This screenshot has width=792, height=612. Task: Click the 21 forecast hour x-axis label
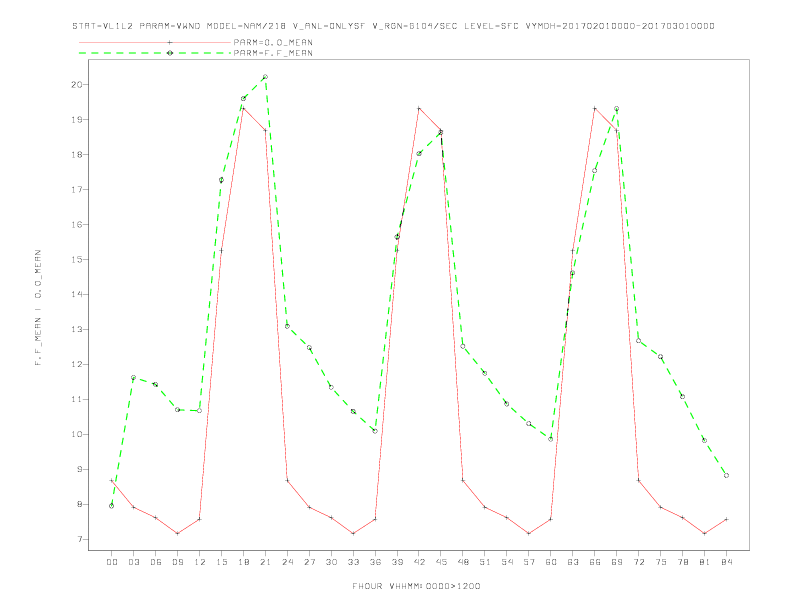click(x=265, y=562)
